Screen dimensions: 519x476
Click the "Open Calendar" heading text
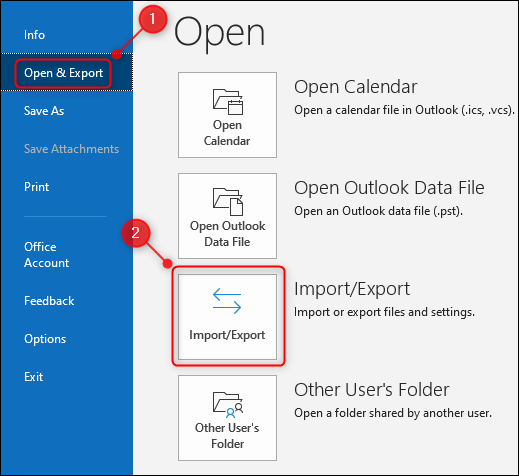[356, 87]
